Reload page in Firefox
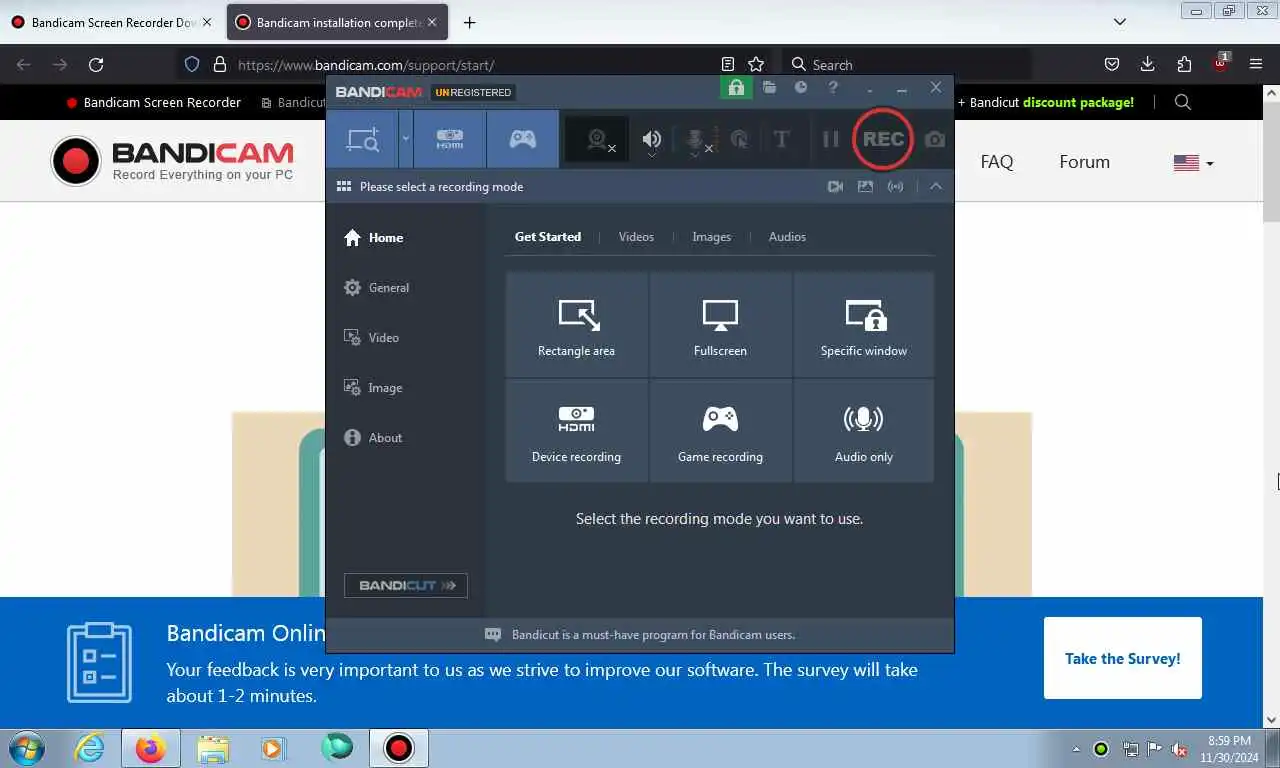The width and height of the screenshot is (1280, 768). coord(96,64)
